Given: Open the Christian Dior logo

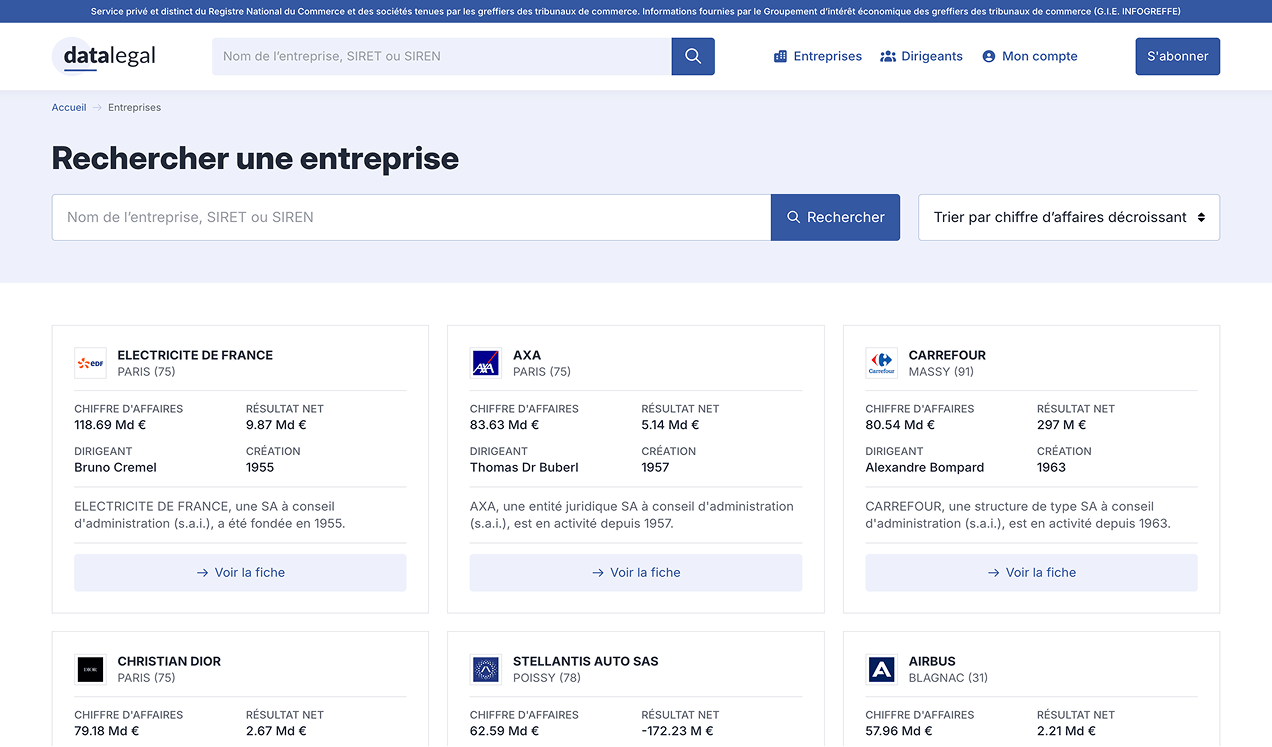Looking at the screenshot, I should coord(90,669).
